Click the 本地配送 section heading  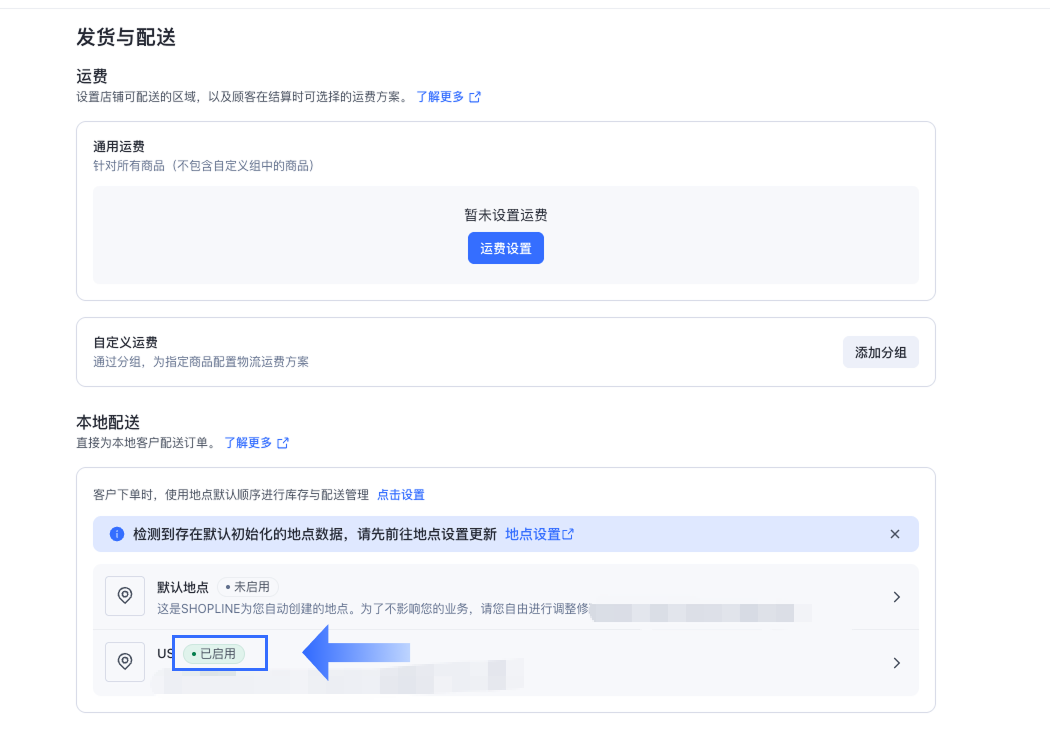click(108, 422)
